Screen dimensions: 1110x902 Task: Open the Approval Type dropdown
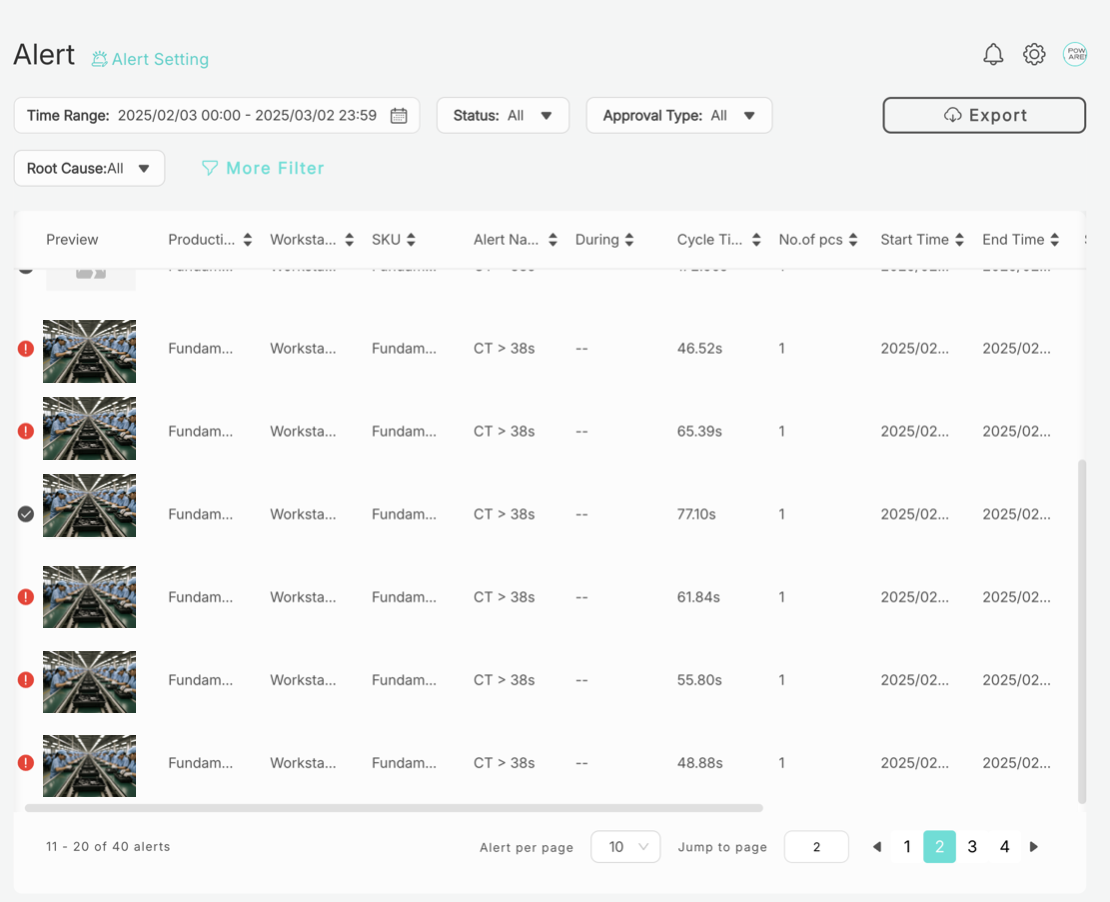click(679, 115)
